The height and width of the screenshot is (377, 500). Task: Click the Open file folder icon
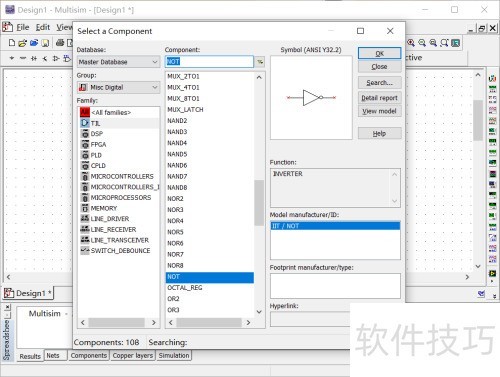(23, 43)
